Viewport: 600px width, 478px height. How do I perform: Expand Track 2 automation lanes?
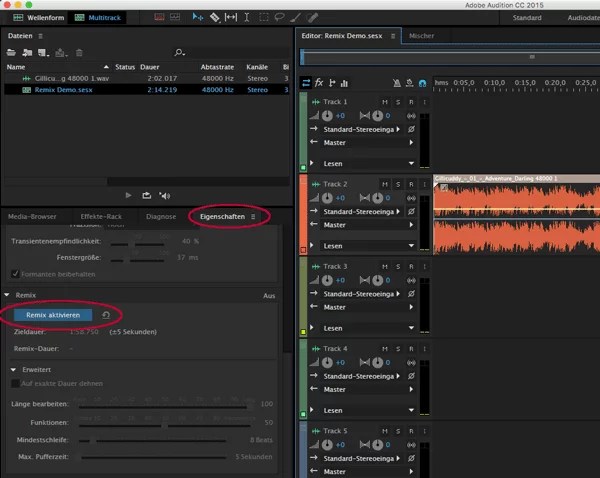(x=311, y=245)
